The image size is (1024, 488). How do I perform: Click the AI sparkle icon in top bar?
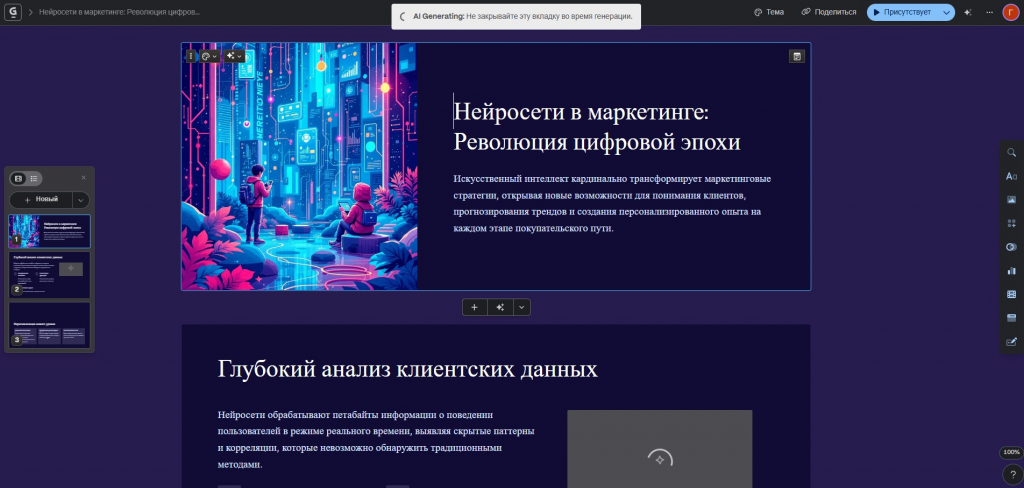[x=967, y=12]
